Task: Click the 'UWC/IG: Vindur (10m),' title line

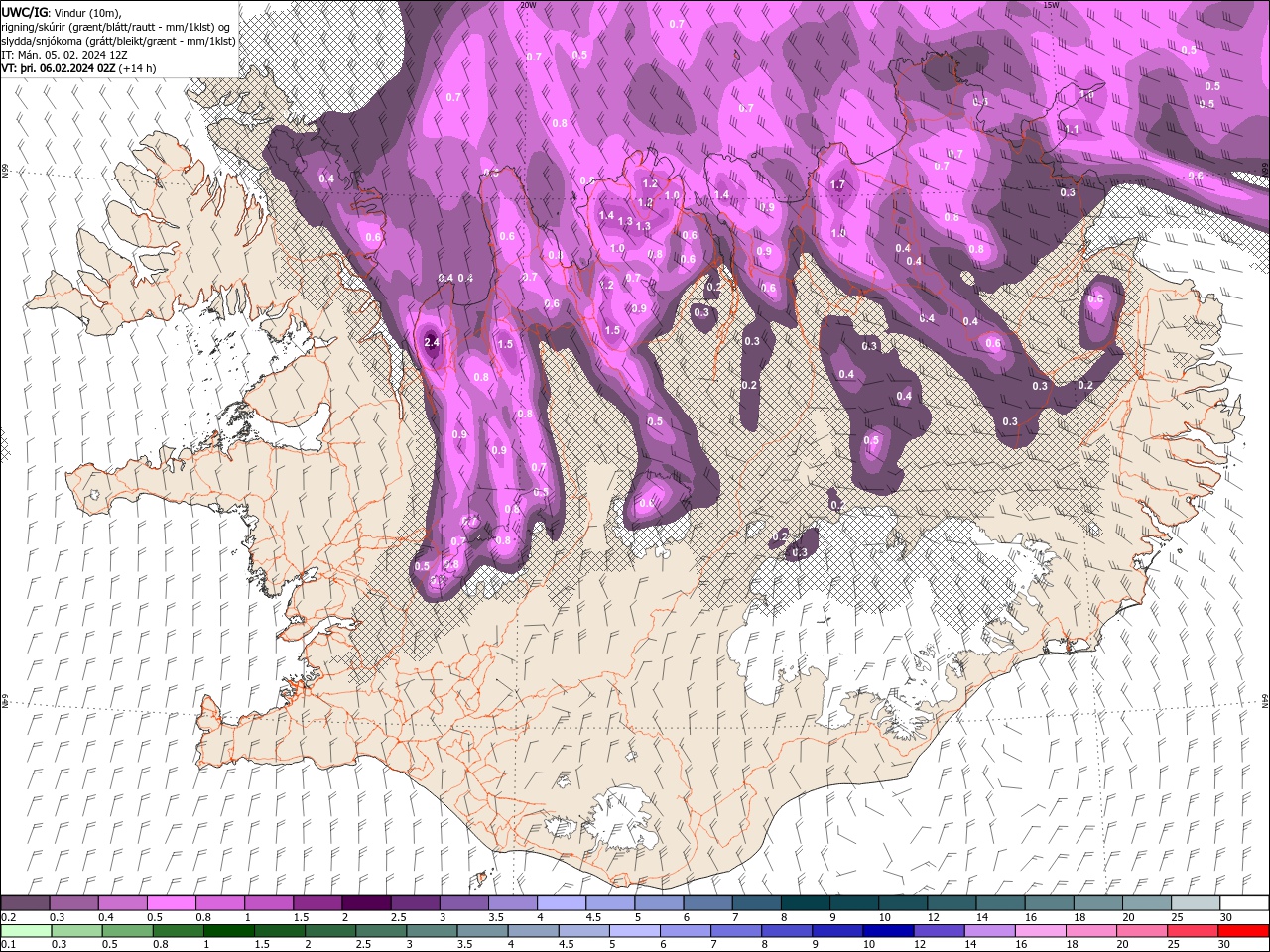Action: 62,12
